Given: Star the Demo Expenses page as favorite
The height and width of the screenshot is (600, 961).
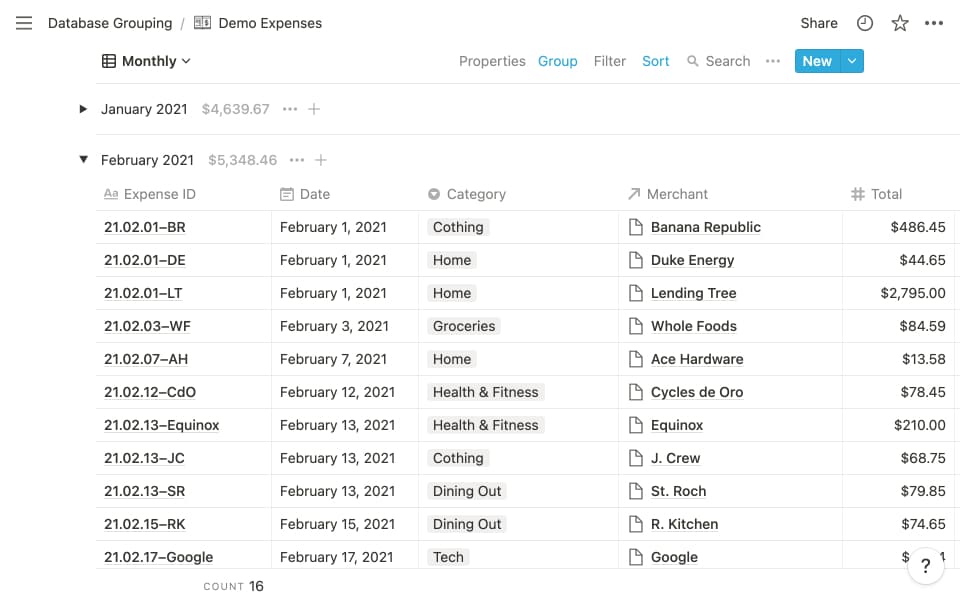Looking at the screenshot, I should pos(899,23).
